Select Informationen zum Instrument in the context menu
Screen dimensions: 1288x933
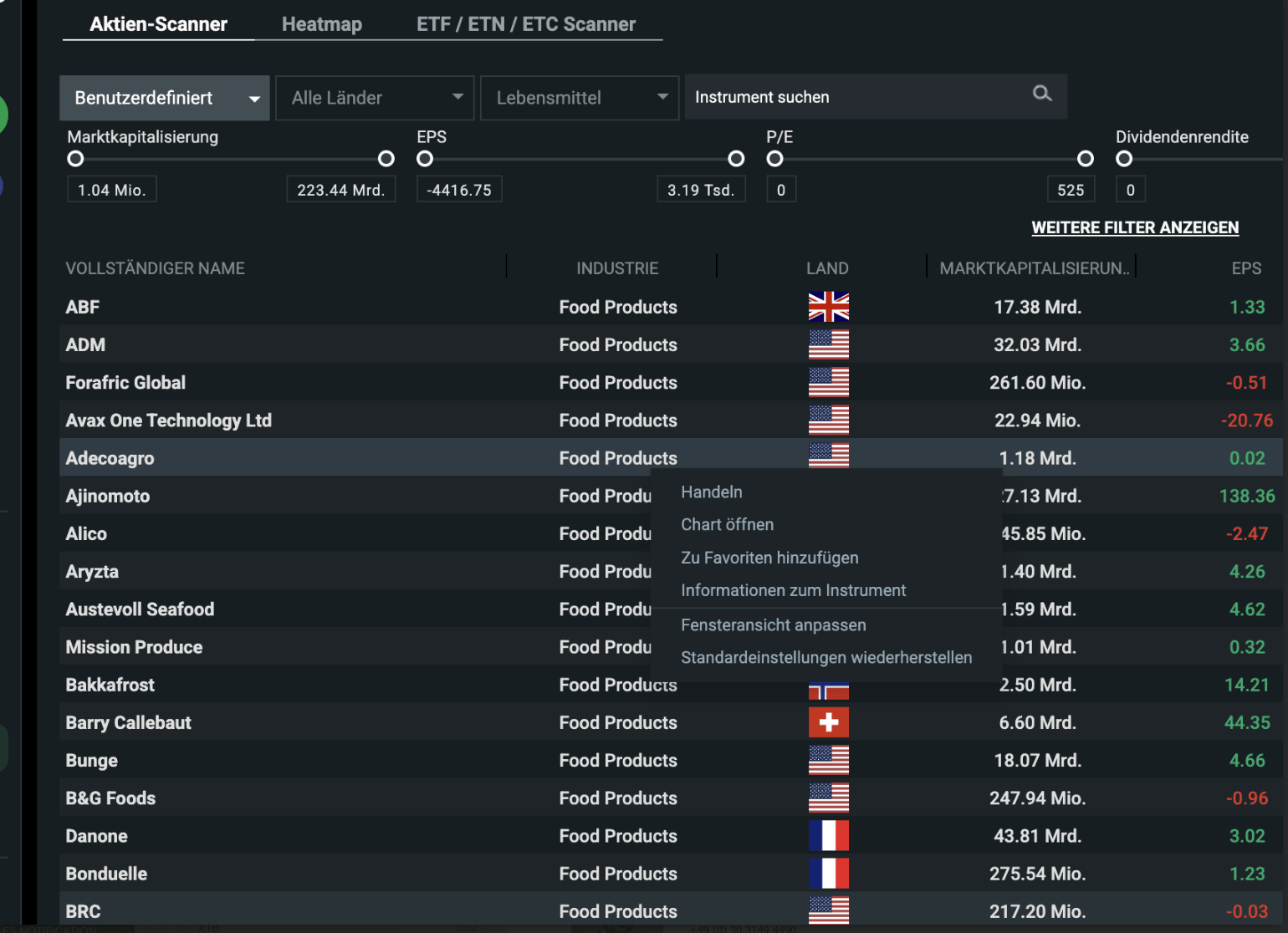tap(794, 590)
